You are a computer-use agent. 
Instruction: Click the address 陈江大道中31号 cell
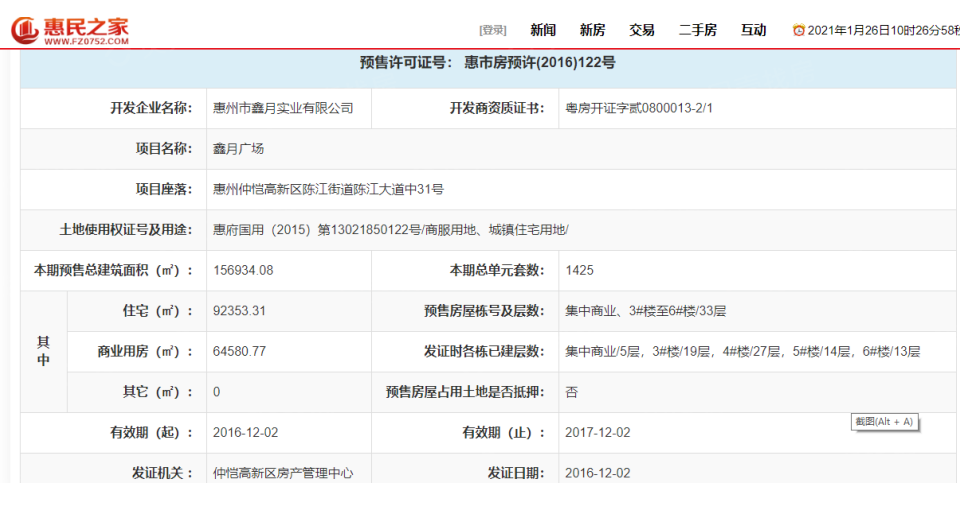point(328,188)
